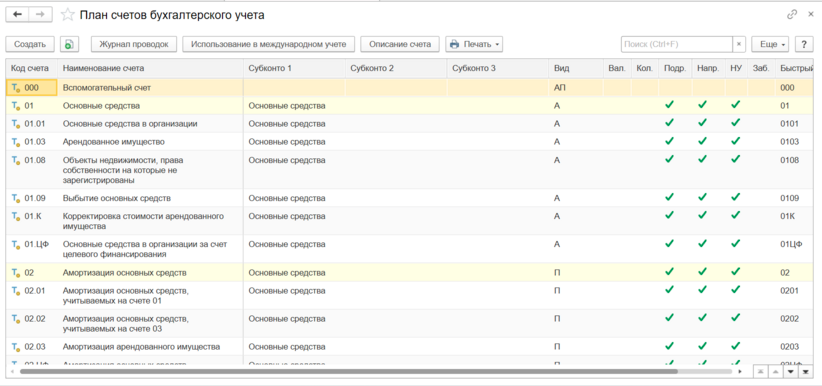
Task: Click the account icon in row 02.01
Action: (16, 291)
